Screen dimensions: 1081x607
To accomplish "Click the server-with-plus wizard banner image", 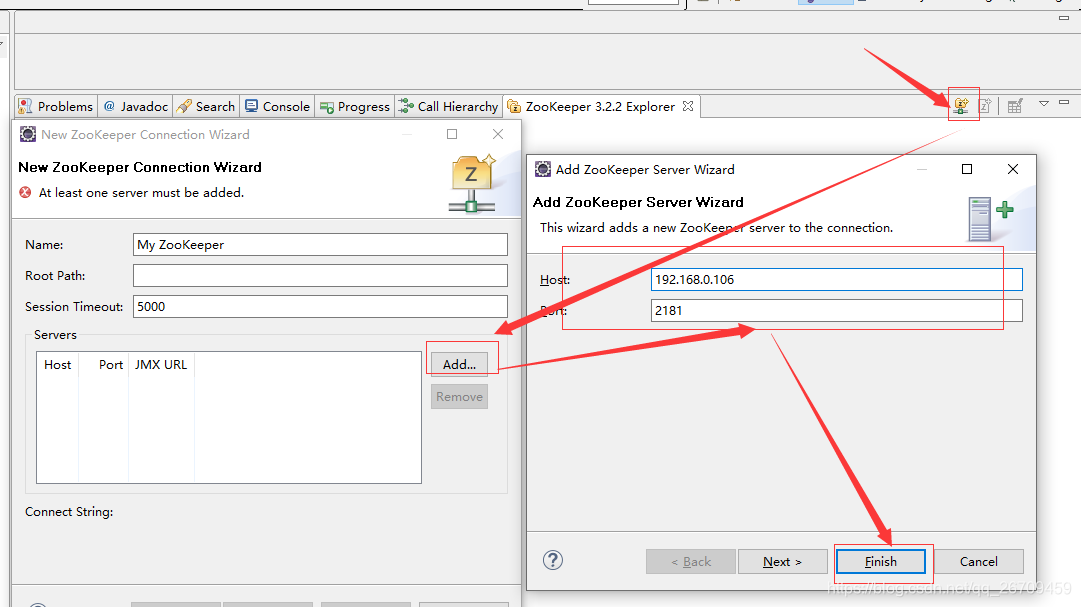I will point(991,219).
